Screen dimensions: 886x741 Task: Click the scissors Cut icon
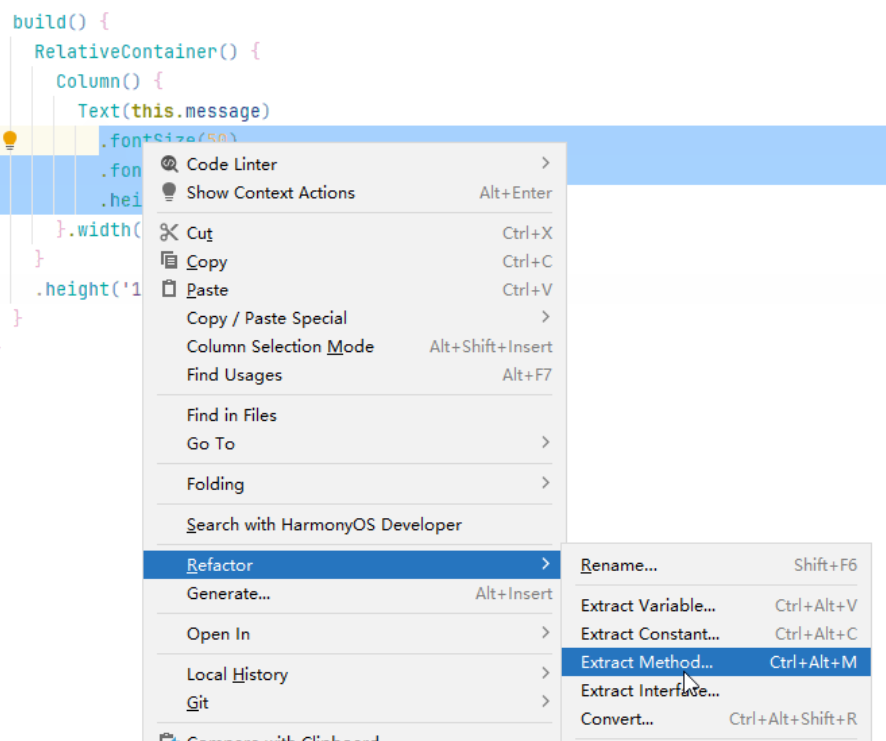tap(169, 233)
